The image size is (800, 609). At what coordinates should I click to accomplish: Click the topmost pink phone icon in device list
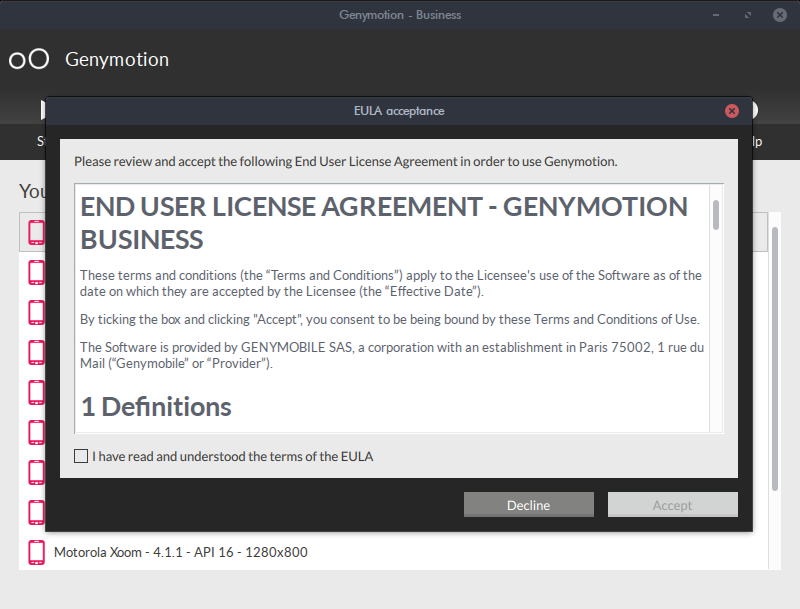tap(37, 232)
